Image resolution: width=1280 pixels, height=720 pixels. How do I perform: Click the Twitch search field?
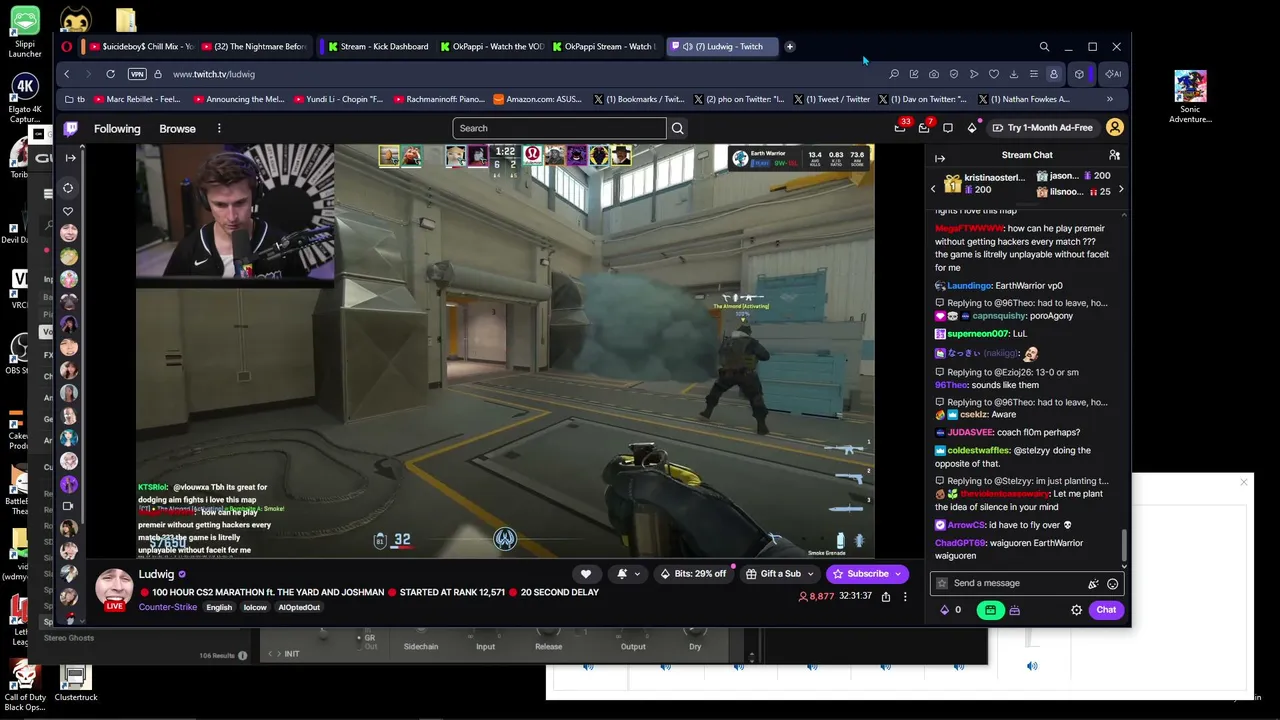[559, 128]
